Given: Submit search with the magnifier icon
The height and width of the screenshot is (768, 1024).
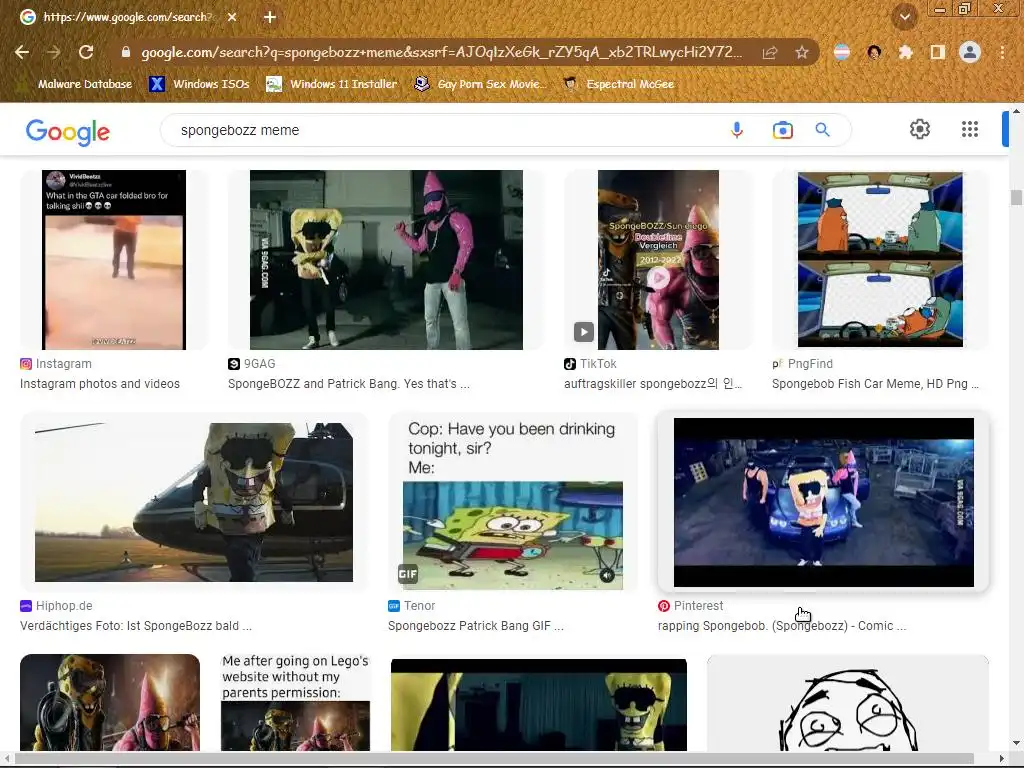Looking at the screenshot, I should coord(823,130).
